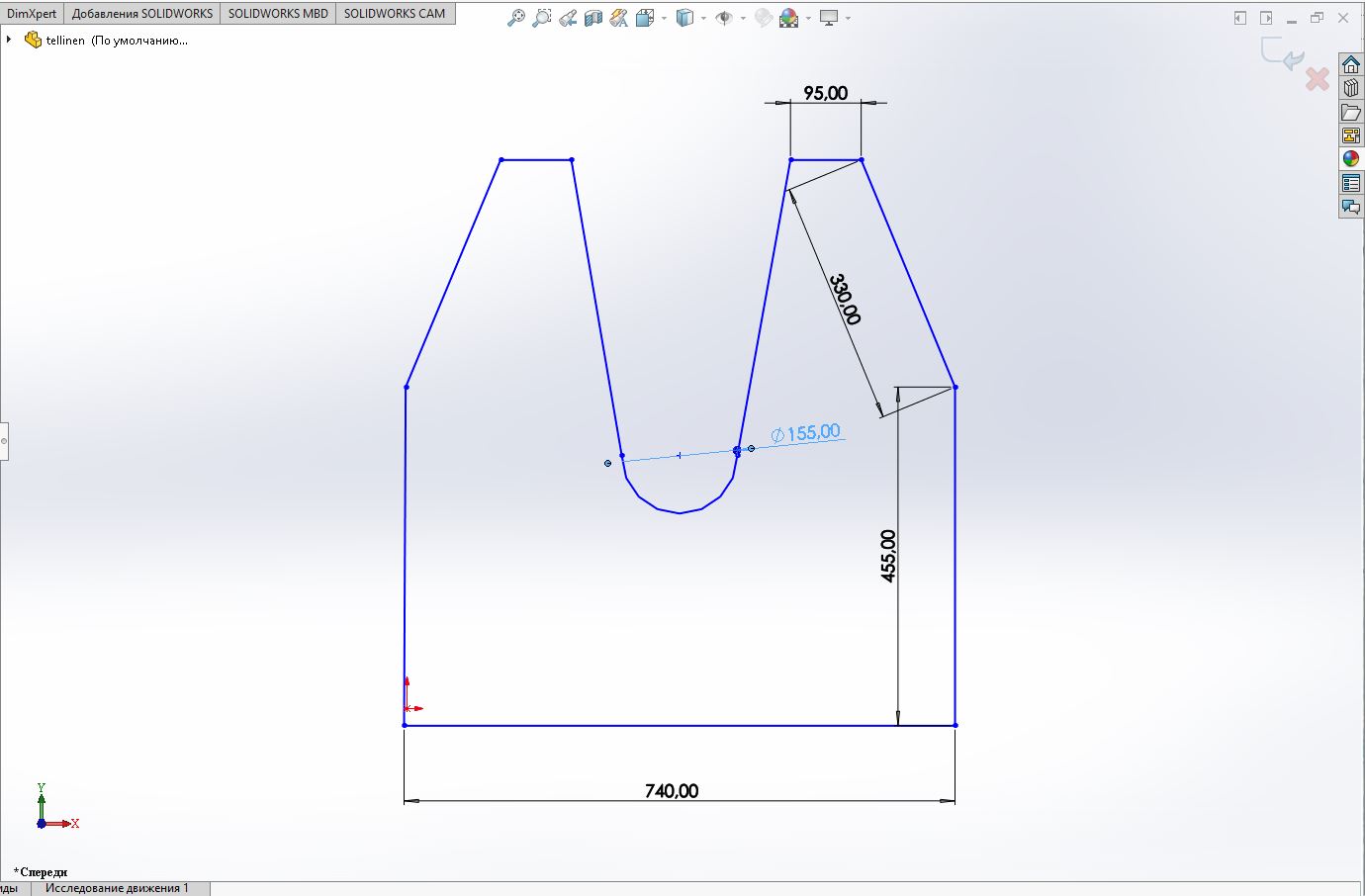Screen dimensions: 1365x896
Task: Click the Previous View icon
Action: click(x=567, y=18)
